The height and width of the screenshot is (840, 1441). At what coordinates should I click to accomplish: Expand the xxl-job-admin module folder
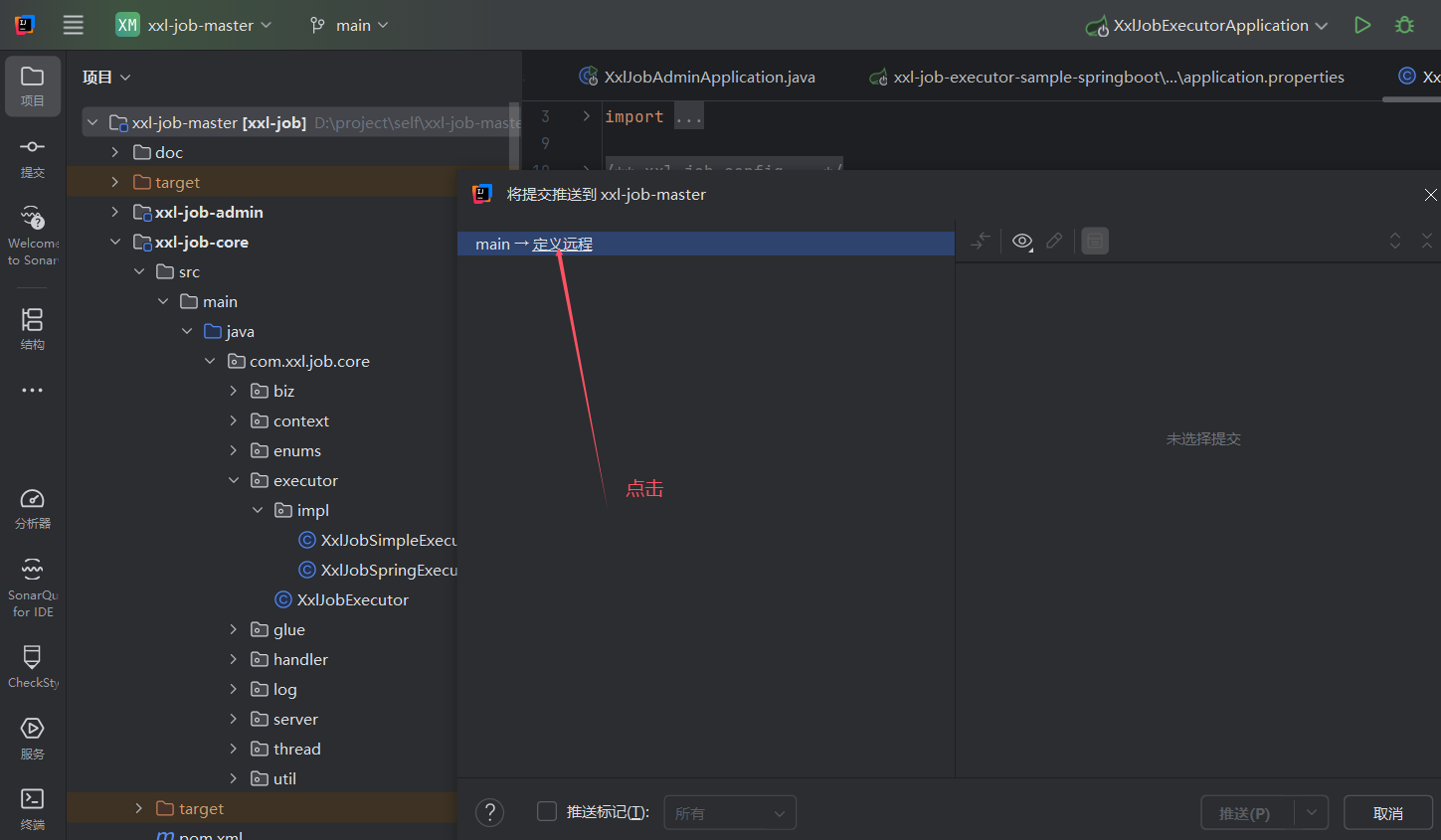coord(115,212)
